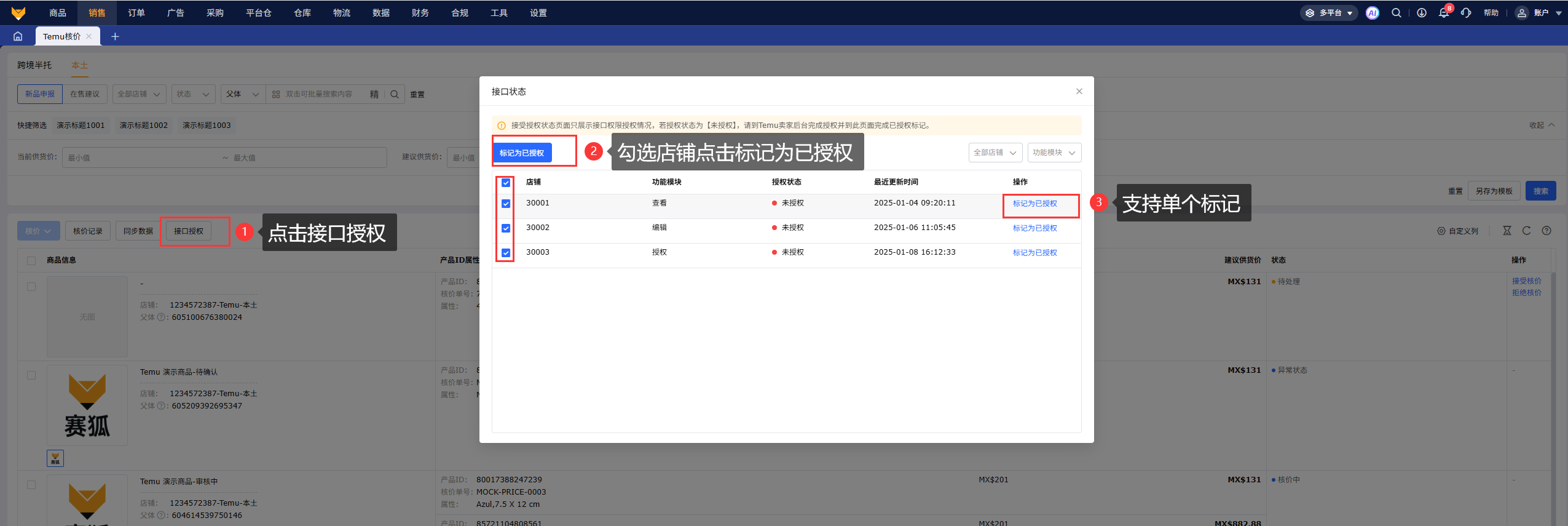1568x526 pixels.
Task: Open the 广告 menu
Action: [176, 13]
